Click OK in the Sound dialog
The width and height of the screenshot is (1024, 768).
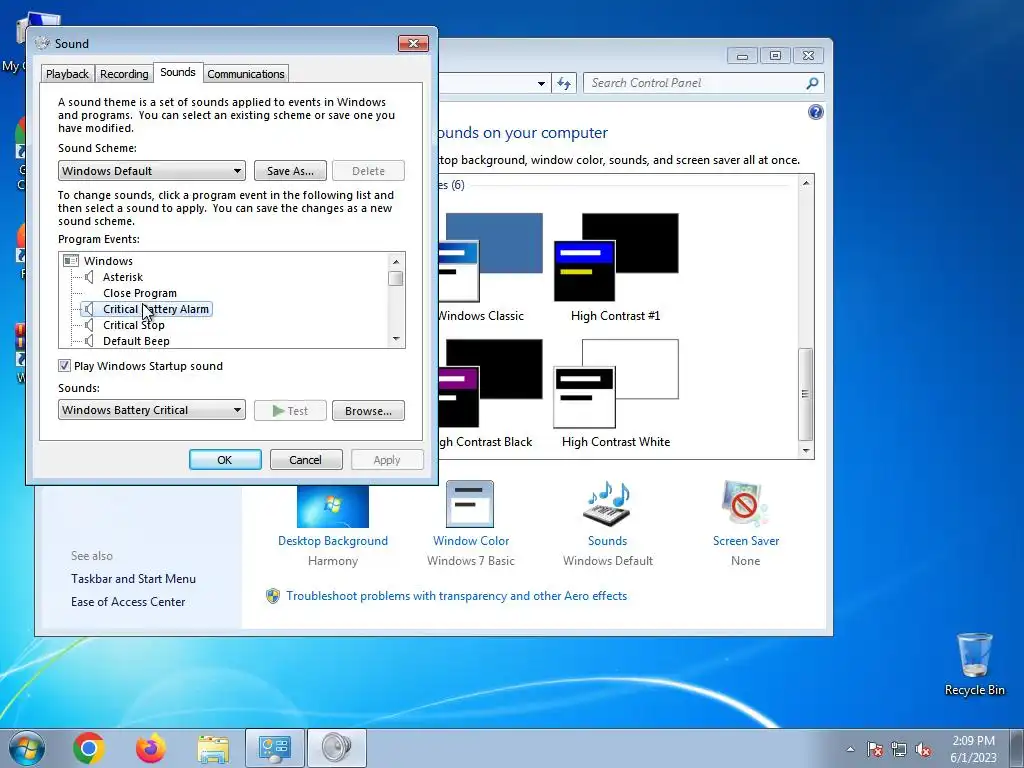[225, 460]
